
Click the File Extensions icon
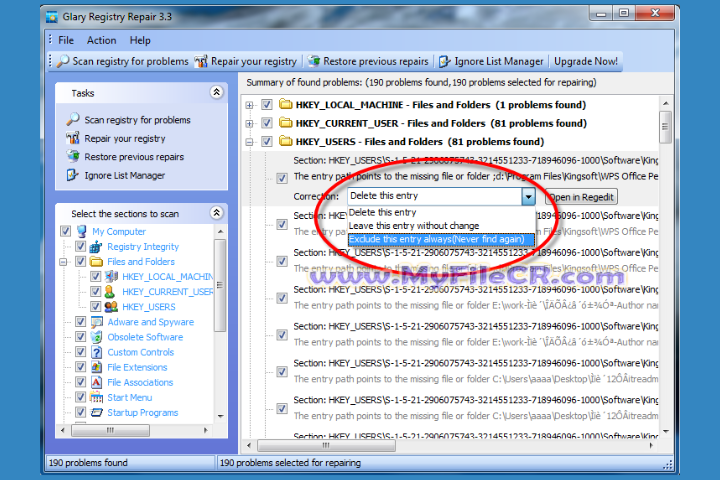(96, 367)
